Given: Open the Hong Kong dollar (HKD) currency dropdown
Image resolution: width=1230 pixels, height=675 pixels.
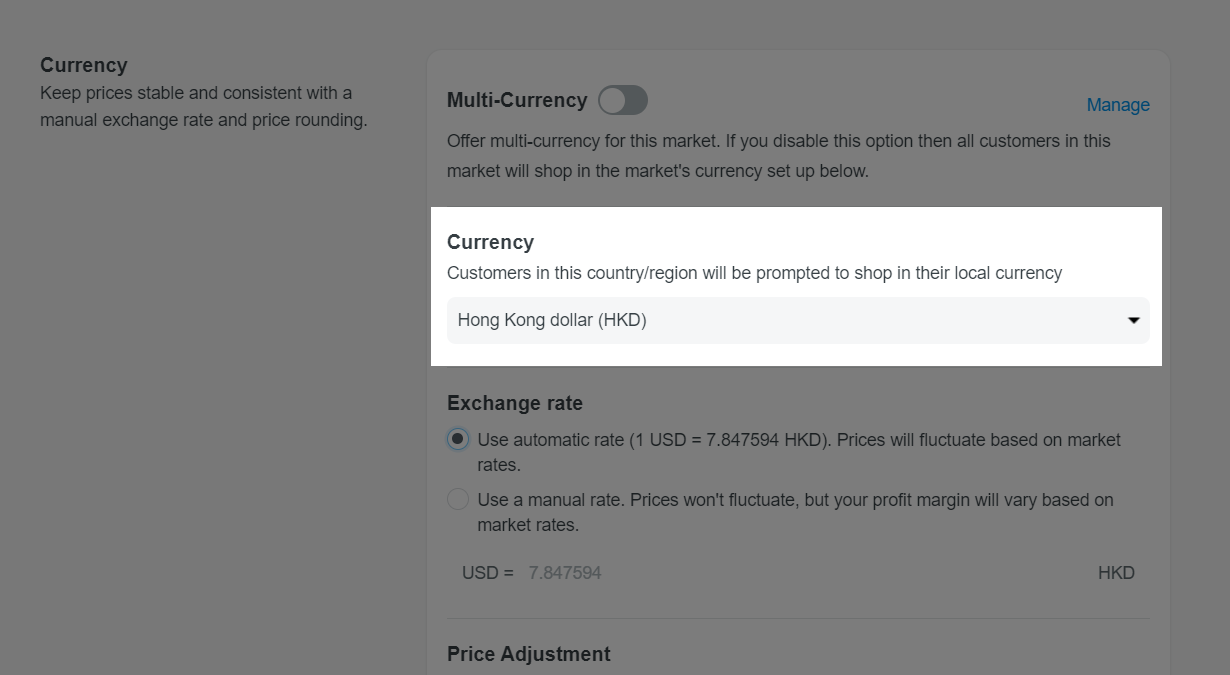Looking at the screenshot, I should (798, 320).
